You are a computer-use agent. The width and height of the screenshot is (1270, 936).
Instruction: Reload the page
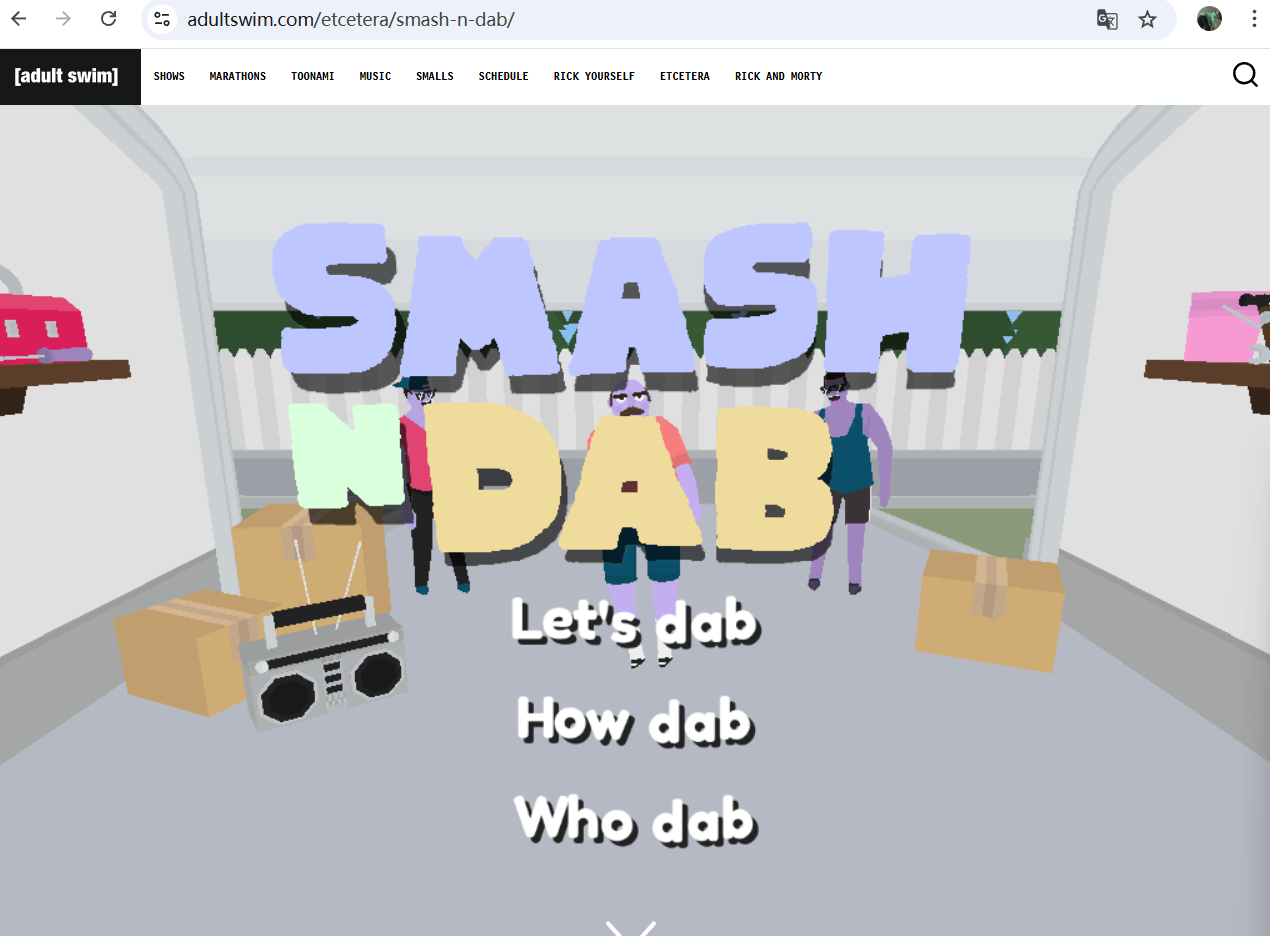pyautogui.click(x=109, y=19)
